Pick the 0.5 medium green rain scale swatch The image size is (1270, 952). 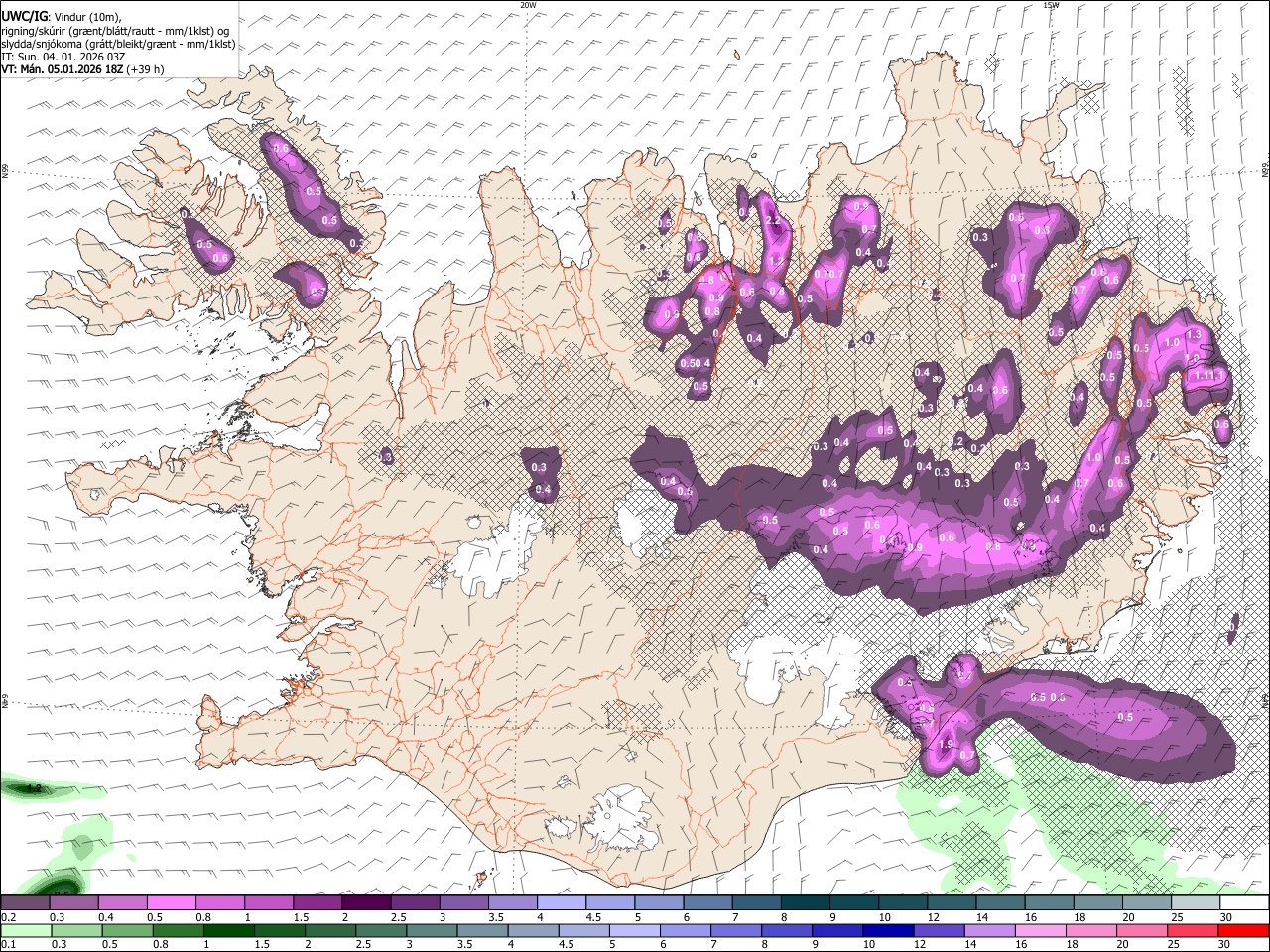(x=127, y=930)
